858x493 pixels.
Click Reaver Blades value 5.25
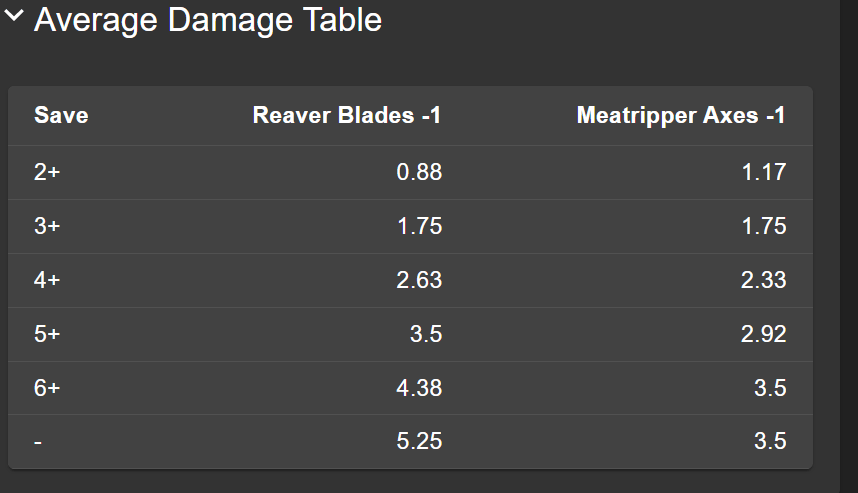pyautogui.click(x=419, y=442)
